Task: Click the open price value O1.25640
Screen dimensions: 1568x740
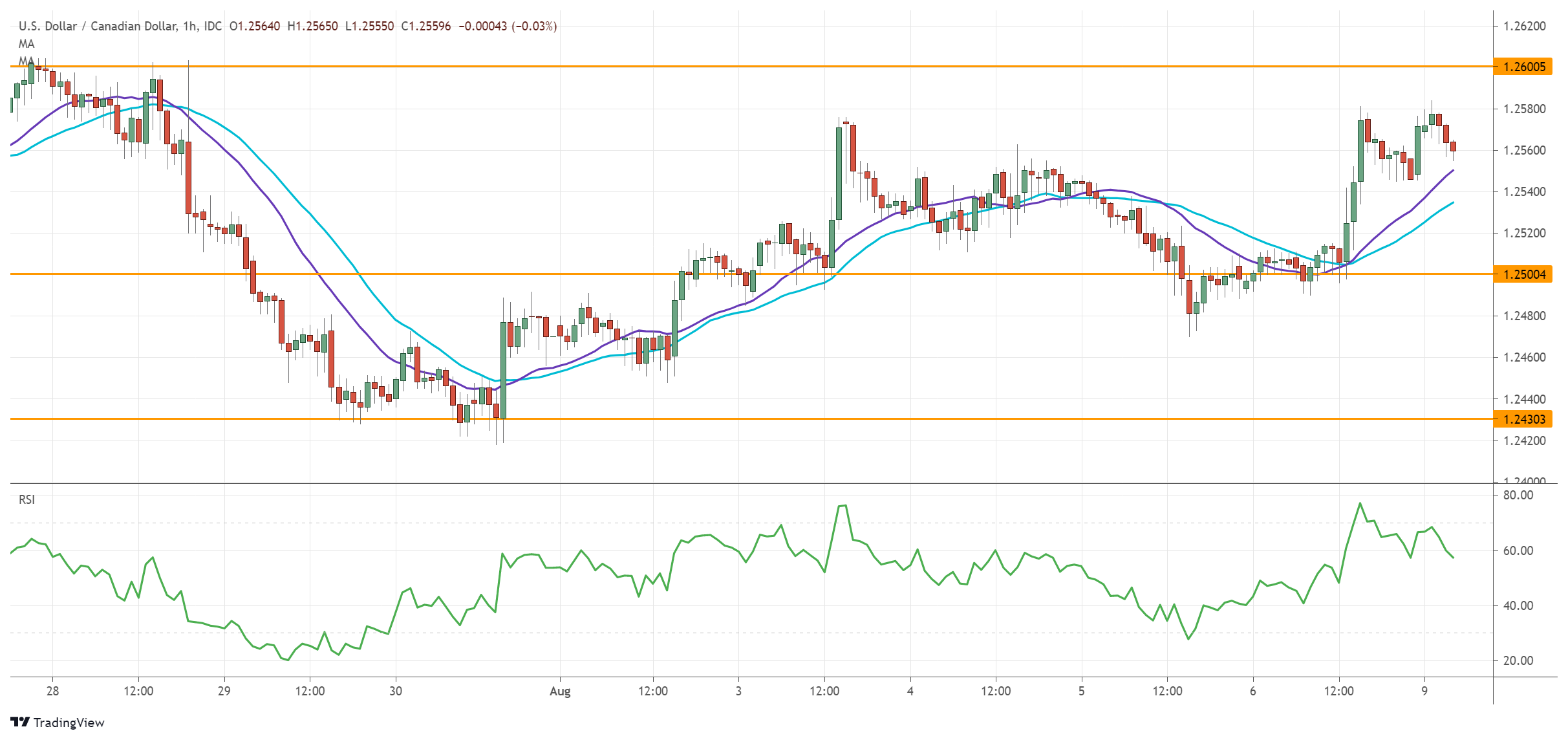Action: click(x=255, y=26)
